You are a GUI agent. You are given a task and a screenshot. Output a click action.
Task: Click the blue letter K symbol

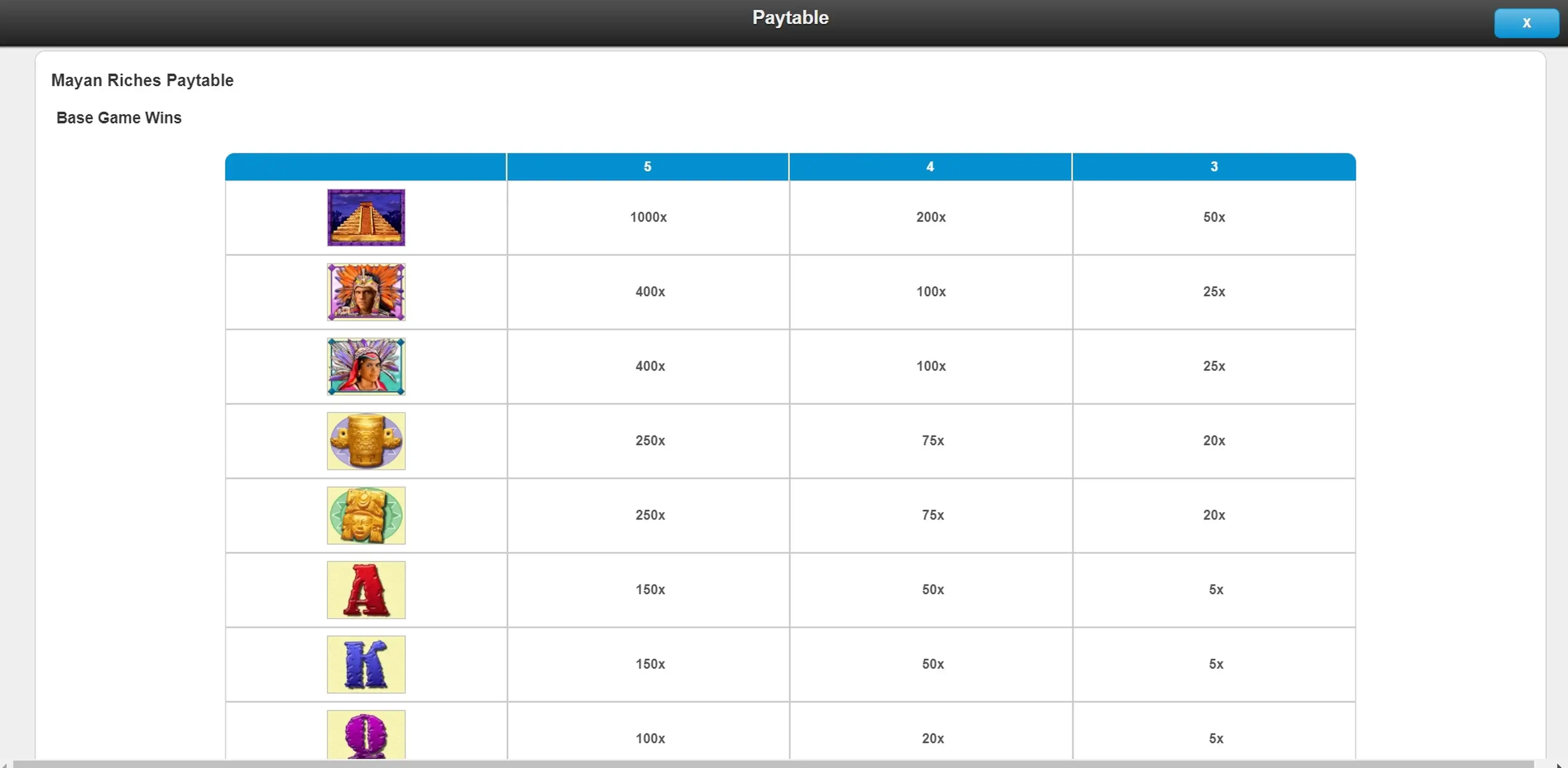point(366,665)
